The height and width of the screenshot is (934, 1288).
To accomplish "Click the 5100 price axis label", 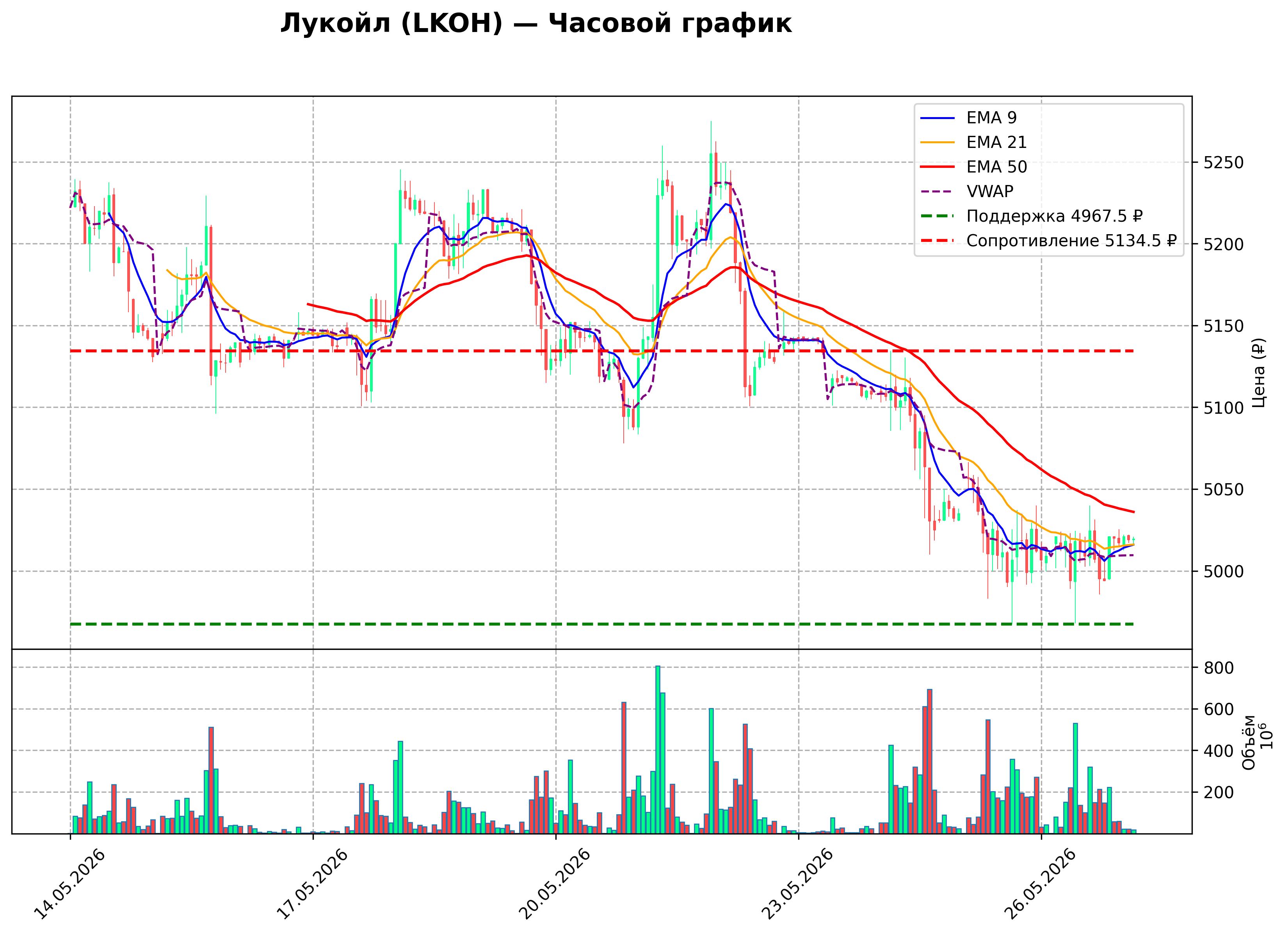I will [1224, 407].
